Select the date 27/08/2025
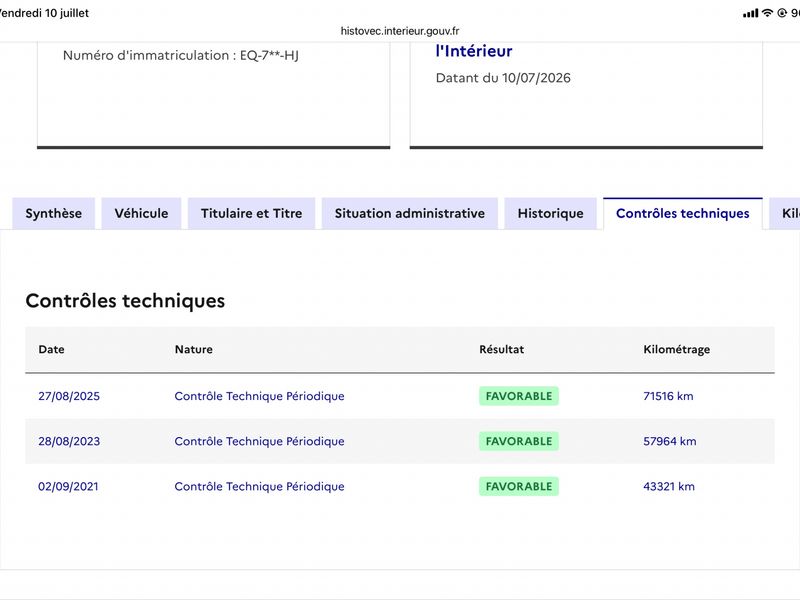800x600 pixels. [x=69, y=396]
